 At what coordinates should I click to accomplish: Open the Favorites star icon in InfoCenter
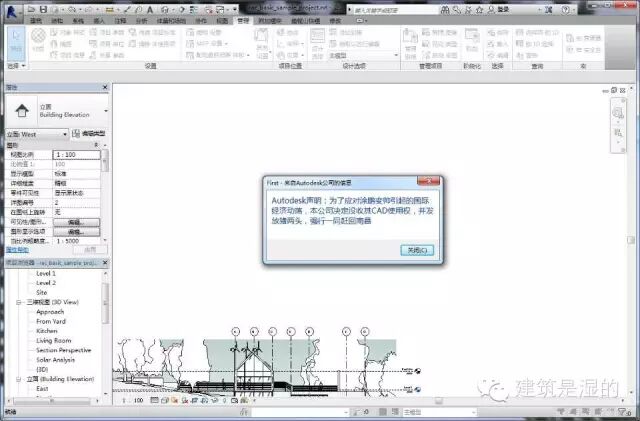click(x=480, y=9)
